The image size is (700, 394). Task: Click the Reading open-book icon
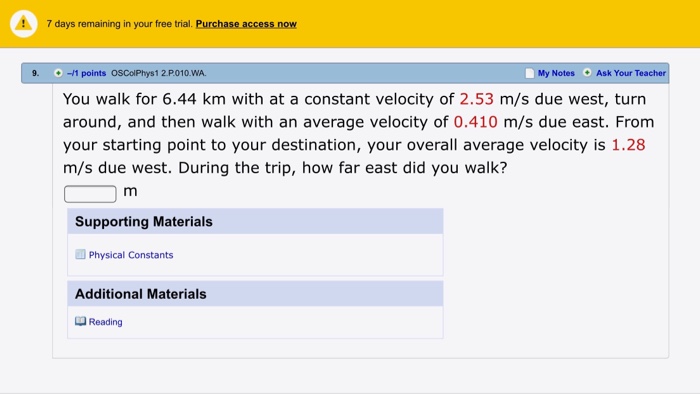point(80,321)
